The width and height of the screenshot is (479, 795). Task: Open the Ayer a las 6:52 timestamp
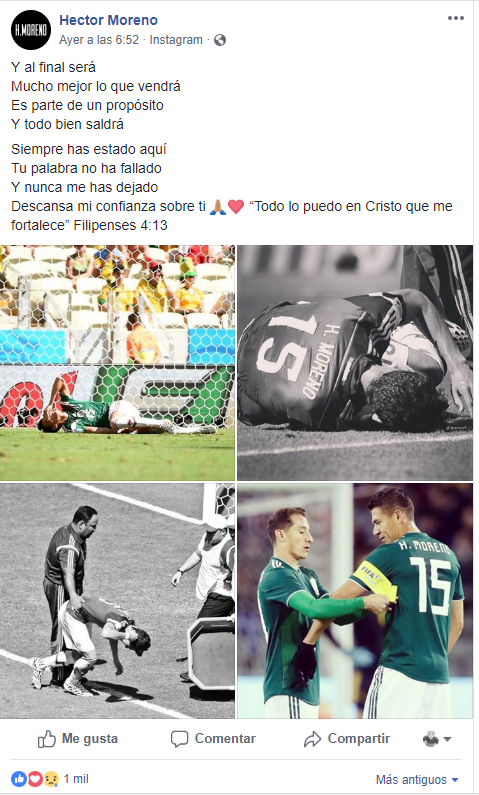tap(99, 40)
